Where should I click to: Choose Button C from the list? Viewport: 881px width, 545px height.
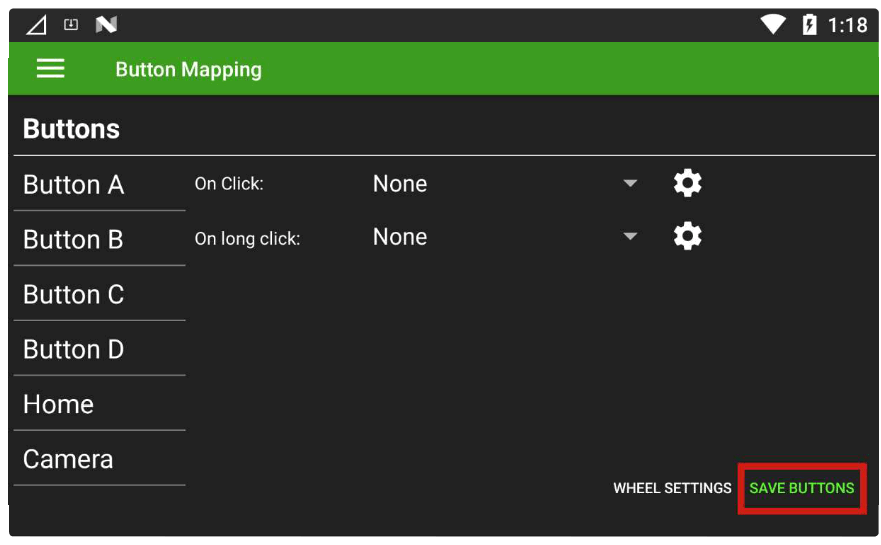[x=74, y=295]
